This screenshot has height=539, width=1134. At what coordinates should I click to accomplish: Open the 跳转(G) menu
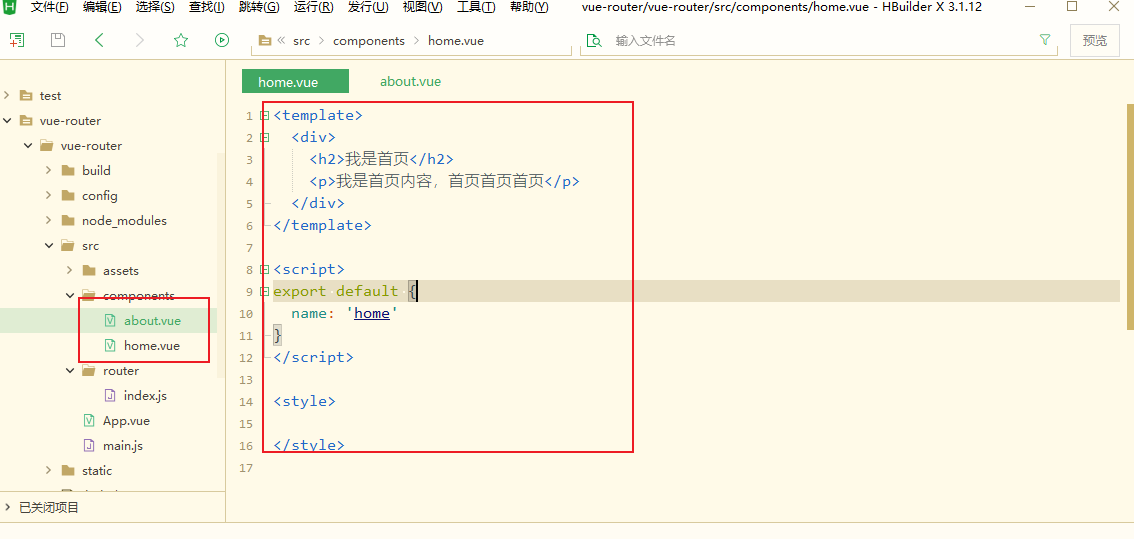(259, 7)
